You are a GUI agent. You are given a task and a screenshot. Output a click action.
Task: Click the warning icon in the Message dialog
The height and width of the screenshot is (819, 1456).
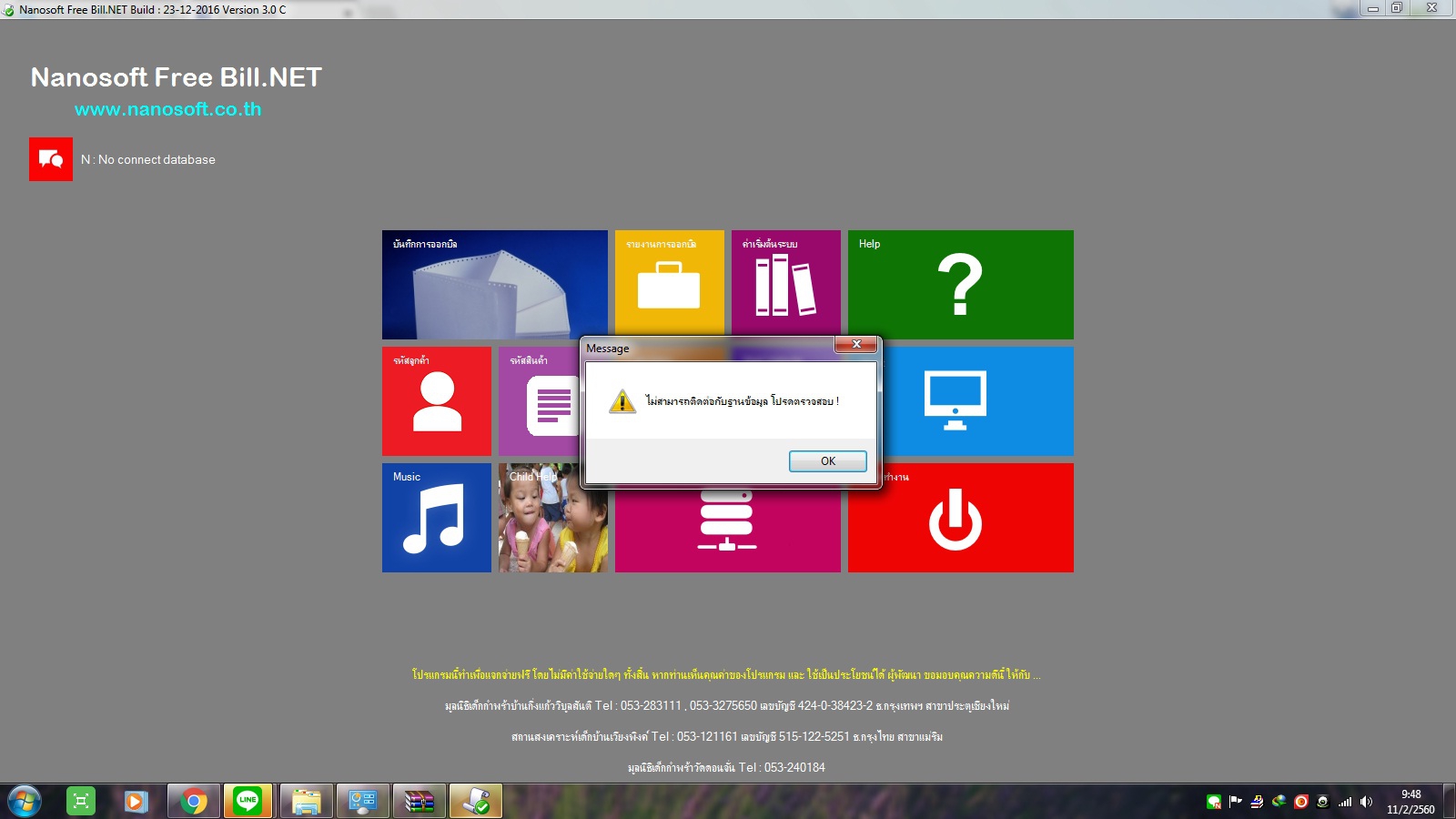point(622,401)
